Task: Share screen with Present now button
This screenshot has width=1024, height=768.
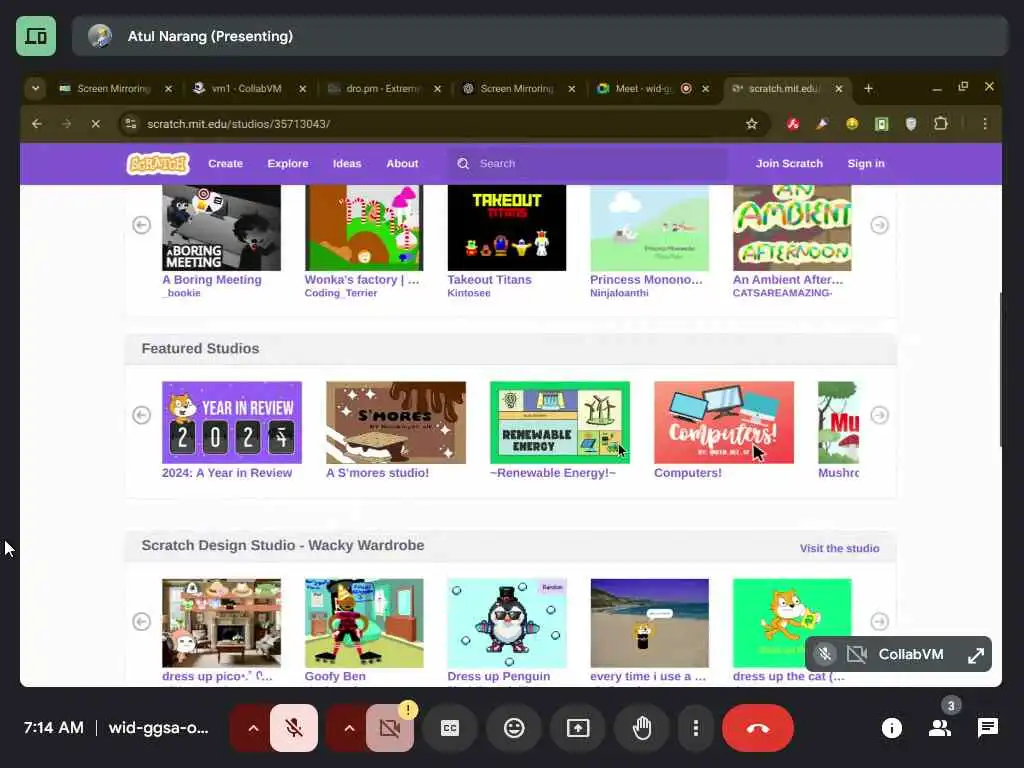Action: coord(578,728)
